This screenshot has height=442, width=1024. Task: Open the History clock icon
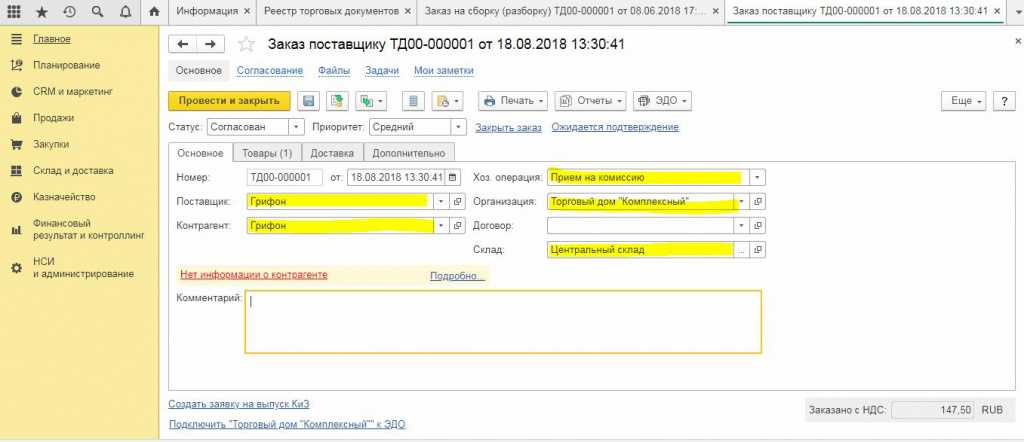68,12
